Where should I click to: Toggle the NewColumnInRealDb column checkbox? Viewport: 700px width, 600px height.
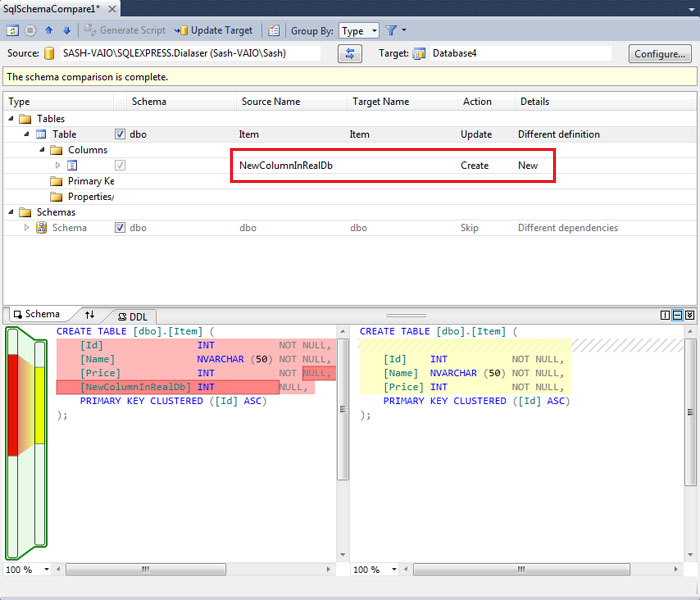tap(120, 165)
